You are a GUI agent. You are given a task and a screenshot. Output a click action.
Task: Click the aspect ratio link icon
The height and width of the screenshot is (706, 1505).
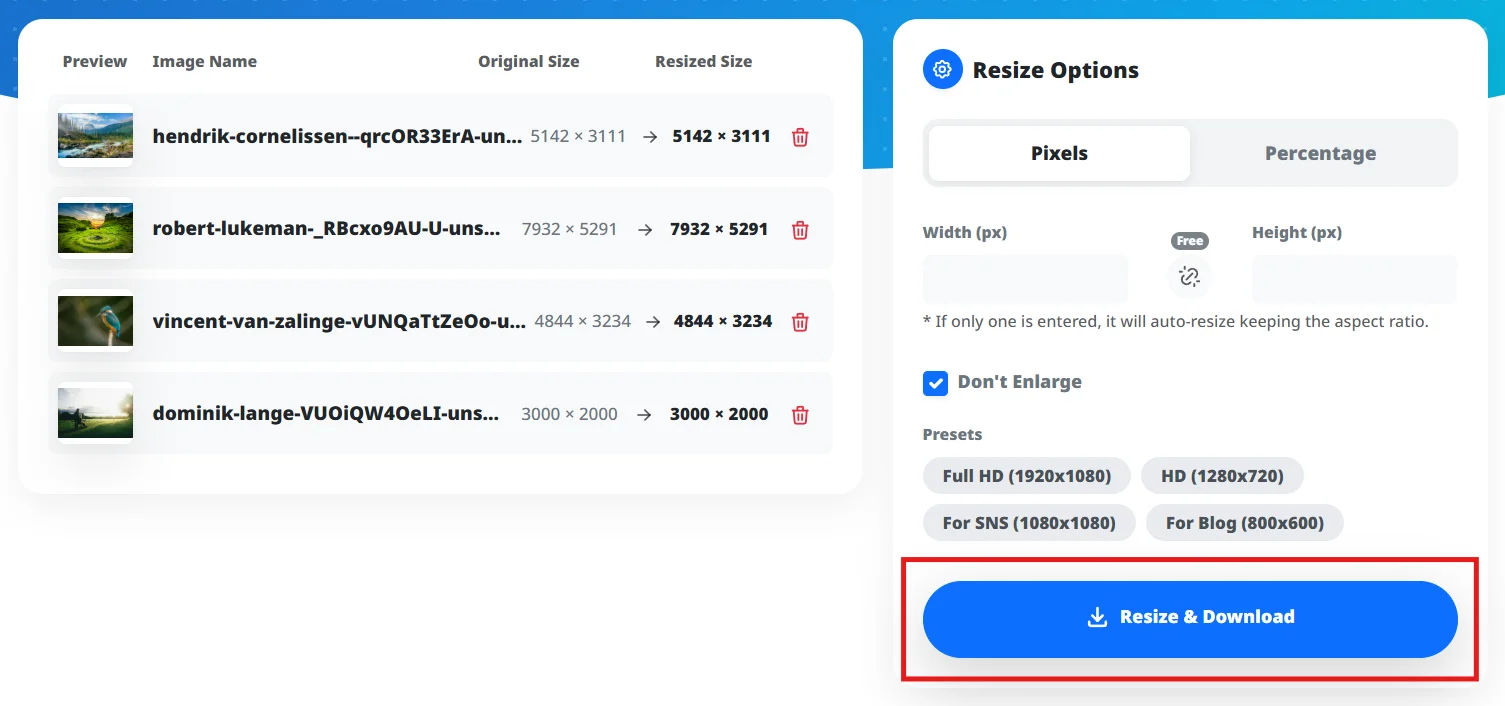(1189, 277)
